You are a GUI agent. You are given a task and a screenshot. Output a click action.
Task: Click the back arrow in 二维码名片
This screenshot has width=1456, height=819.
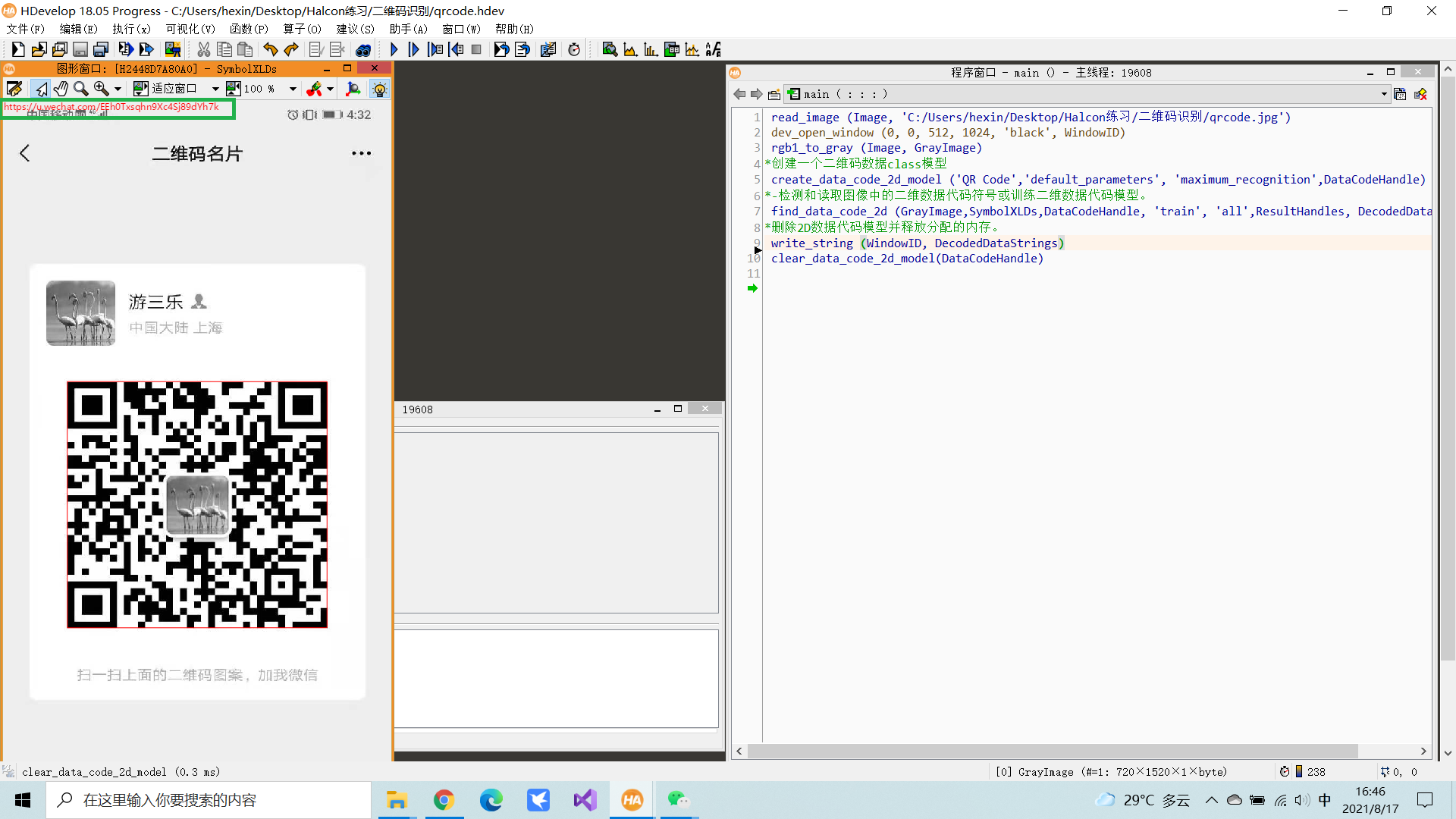click(25, 153)
